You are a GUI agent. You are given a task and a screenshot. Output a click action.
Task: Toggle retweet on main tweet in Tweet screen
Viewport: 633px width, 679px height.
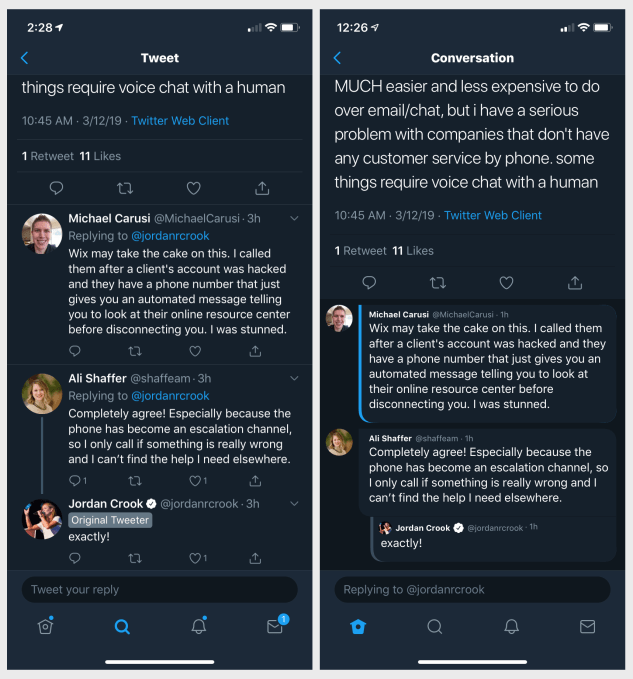click(125, 188)
